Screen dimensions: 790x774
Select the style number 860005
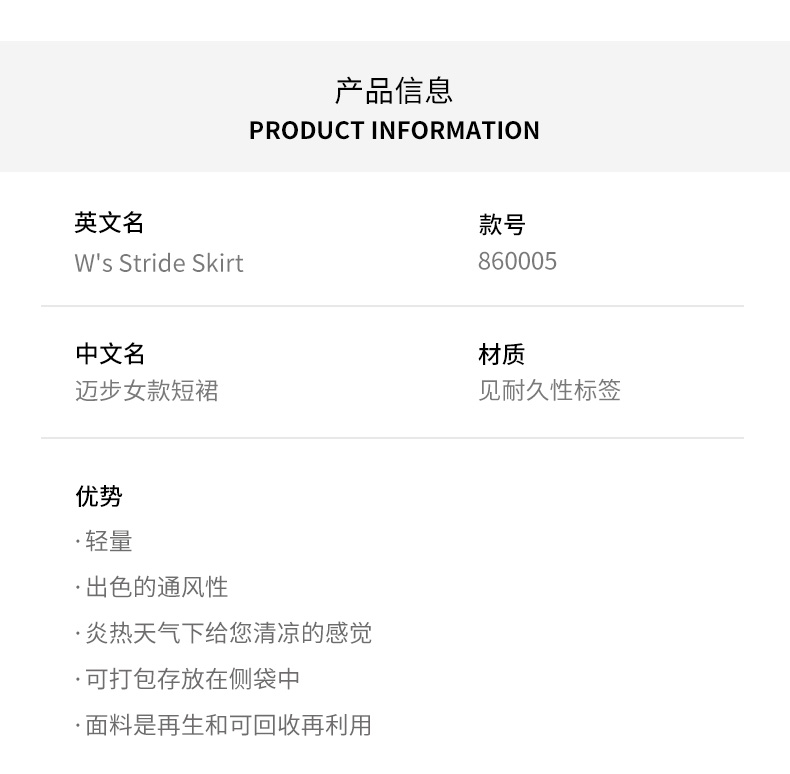517,262
